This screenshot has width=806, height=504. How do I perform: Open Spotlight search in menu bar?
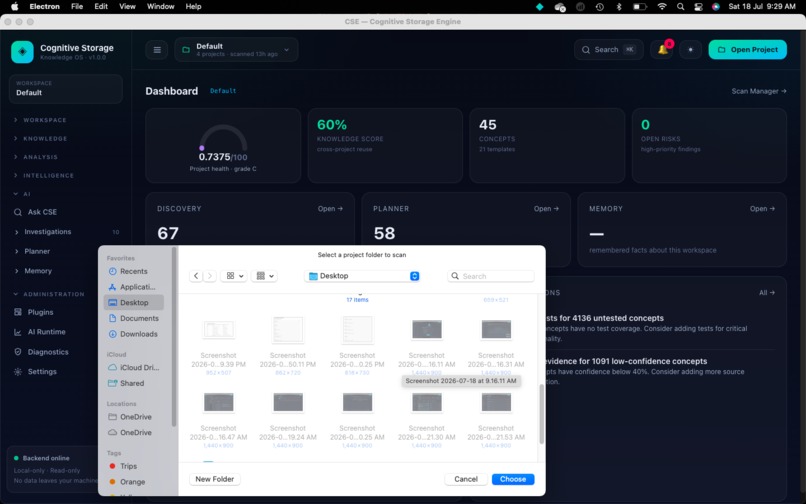[x=681, y=7]
